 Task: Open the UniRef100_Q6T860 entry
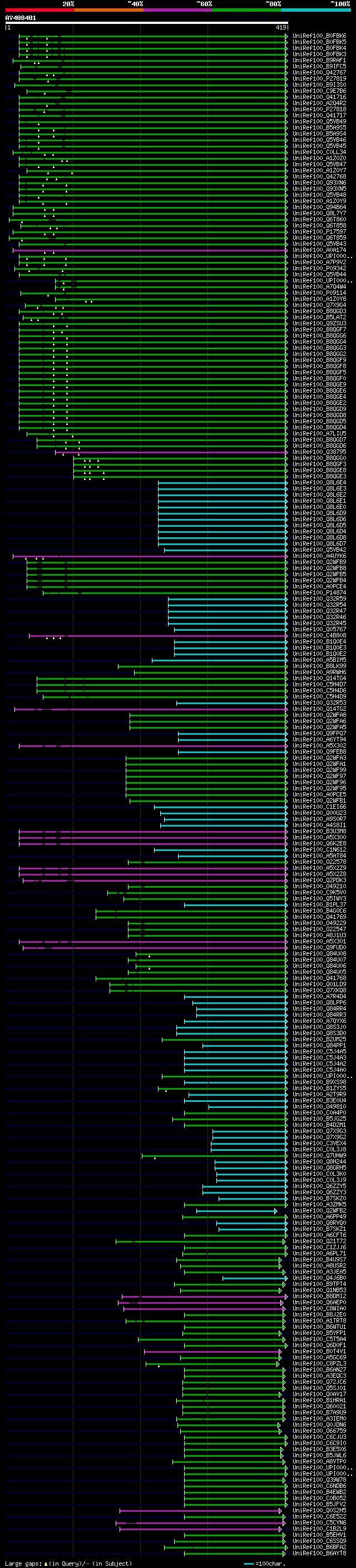tap(319, 219)
